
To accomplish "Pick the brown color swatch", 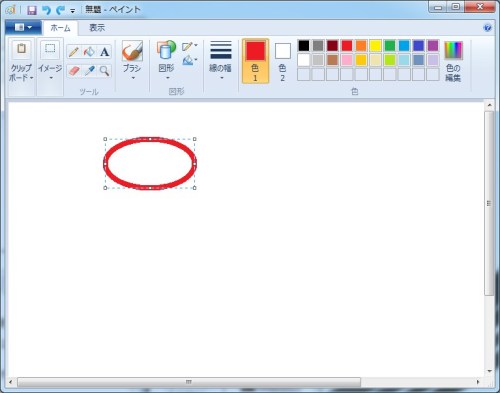I will (x=332, y=60).
